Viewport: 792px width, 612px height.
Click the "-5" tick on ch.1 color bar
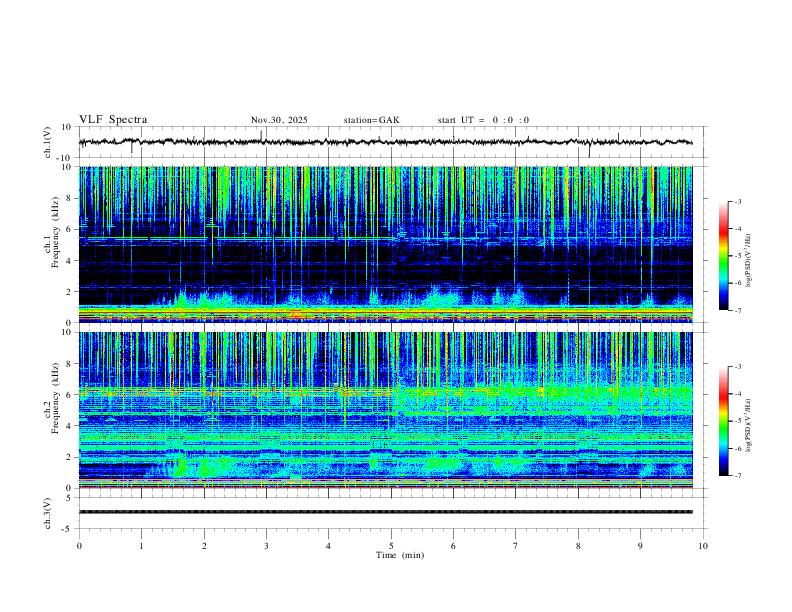738,256
